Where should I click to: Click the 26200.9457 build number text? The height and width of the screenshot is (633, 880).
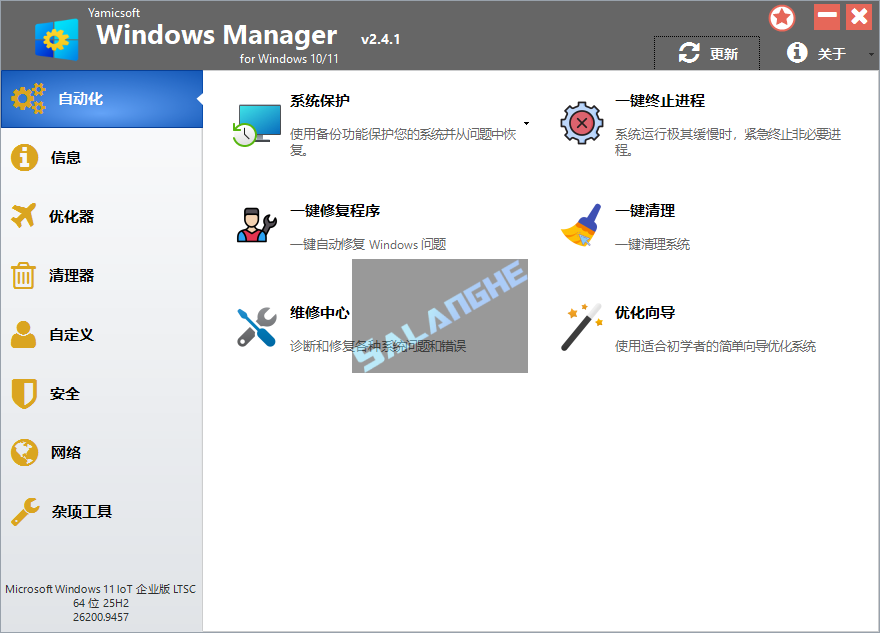pos(101,617)
